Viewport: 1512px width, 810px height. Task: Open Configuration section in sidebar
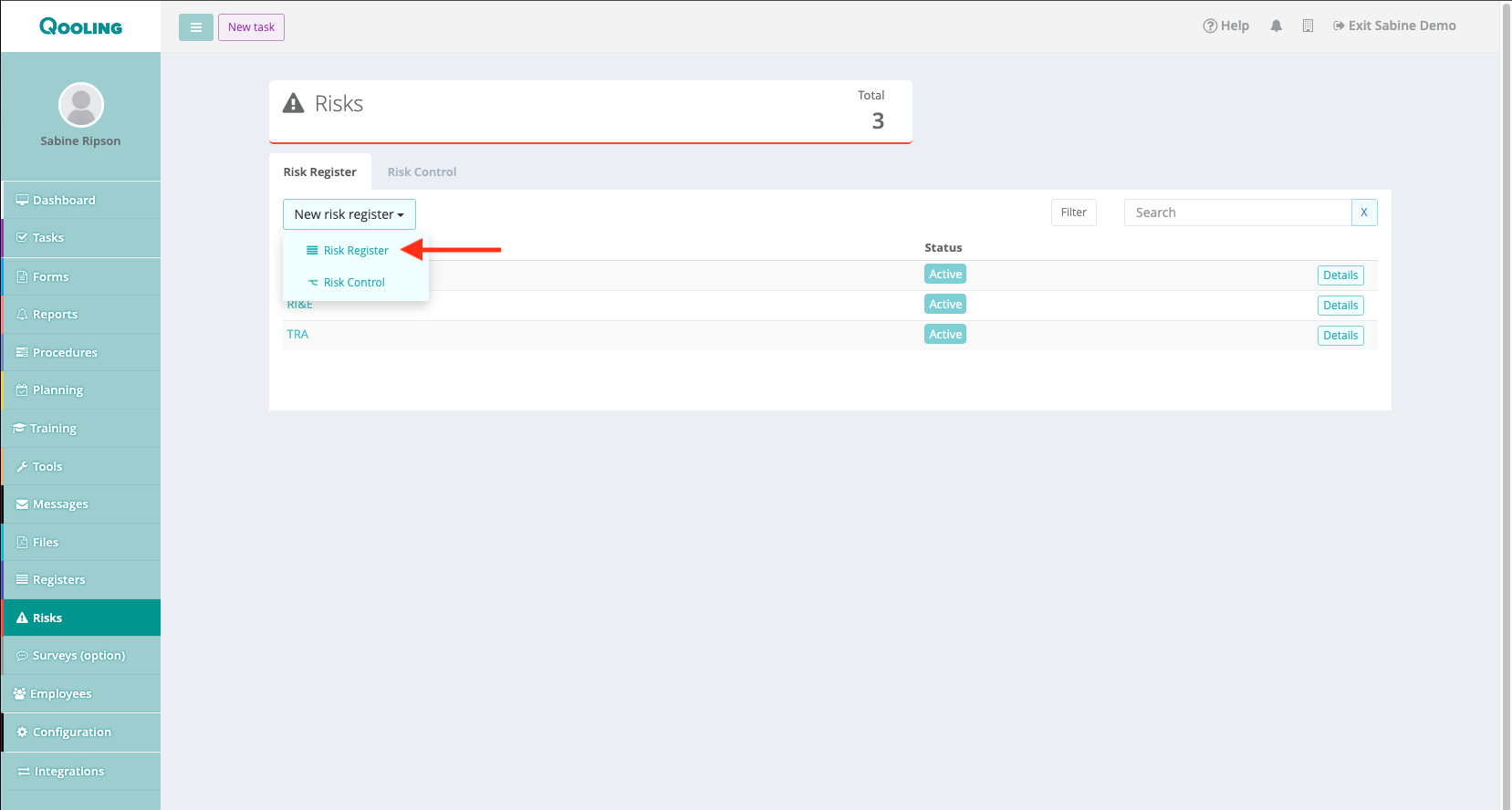(x=81, y=732)
